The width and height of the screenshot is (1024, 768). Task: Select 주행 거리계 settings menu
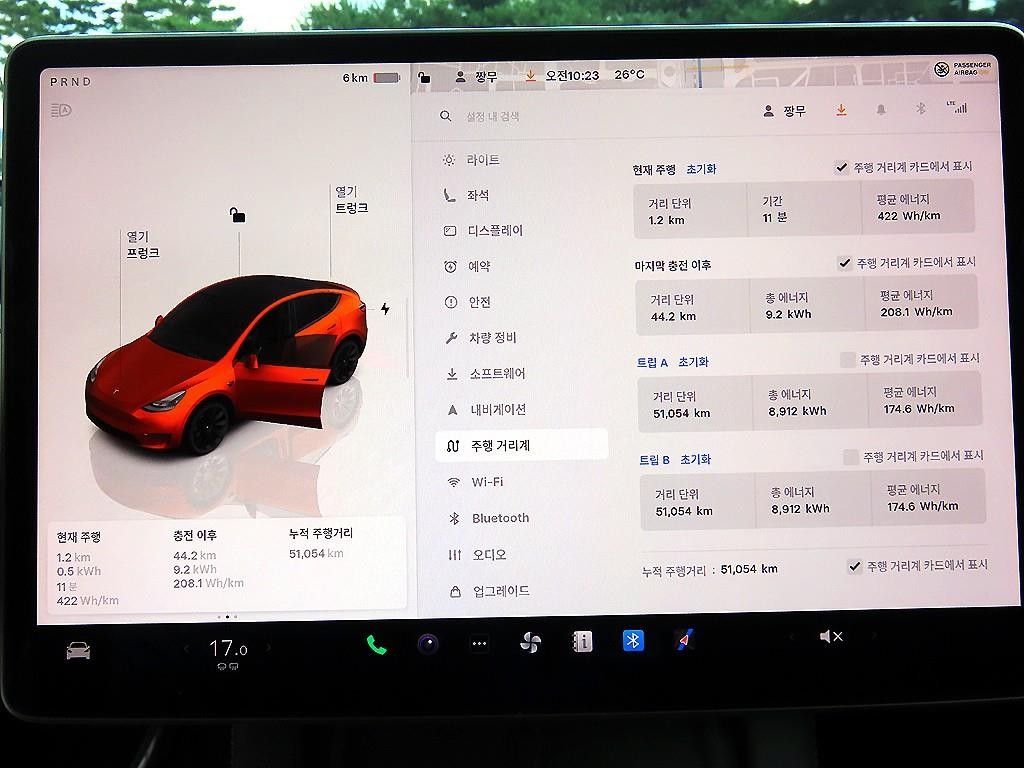coord(521,445)
